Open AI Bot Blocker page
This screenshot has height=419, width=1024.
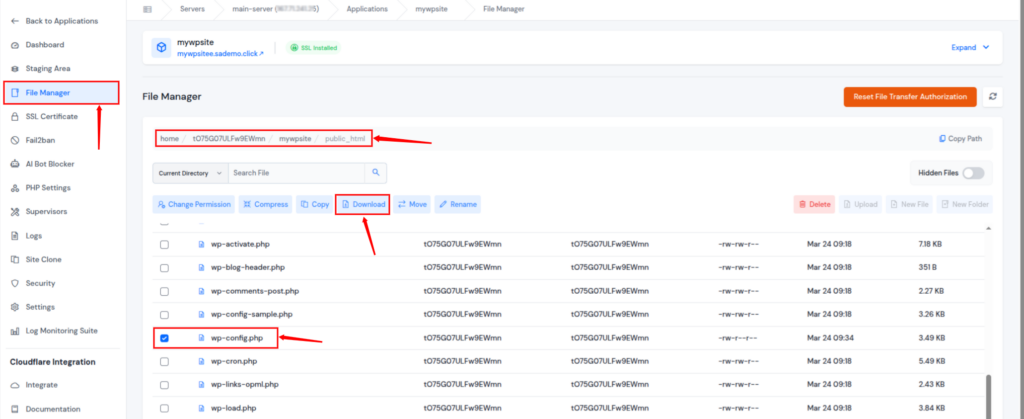pos(50,164)
